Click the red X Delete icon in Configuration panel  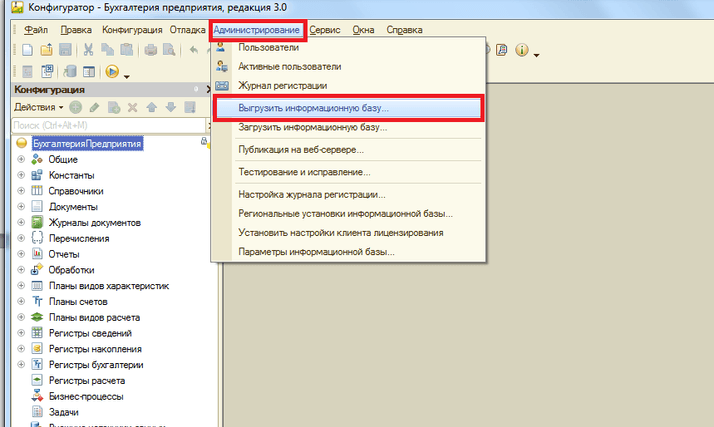131,107
